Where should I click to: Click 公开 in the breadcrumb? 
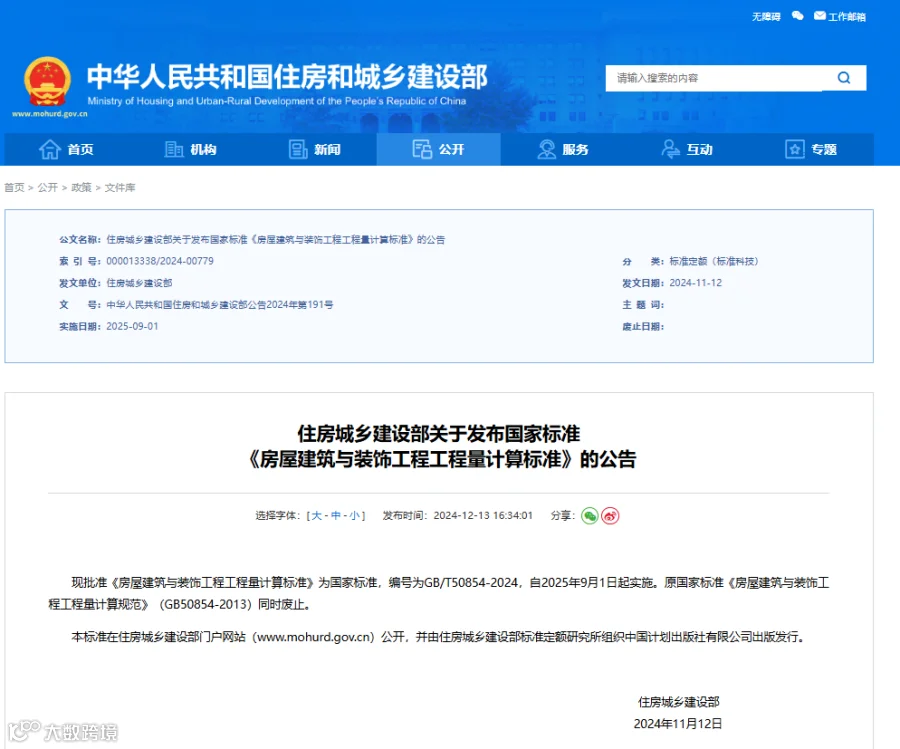[48, 187]
